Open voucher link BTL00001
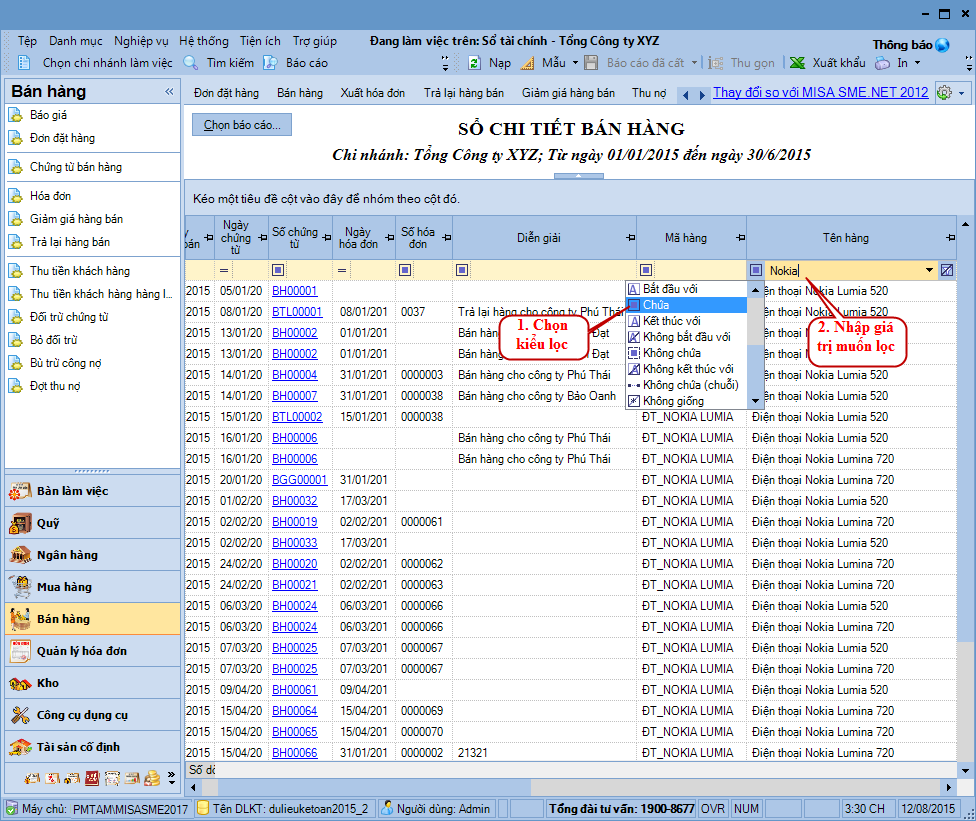The image size is (976, 821). click(x=297, y=312)
